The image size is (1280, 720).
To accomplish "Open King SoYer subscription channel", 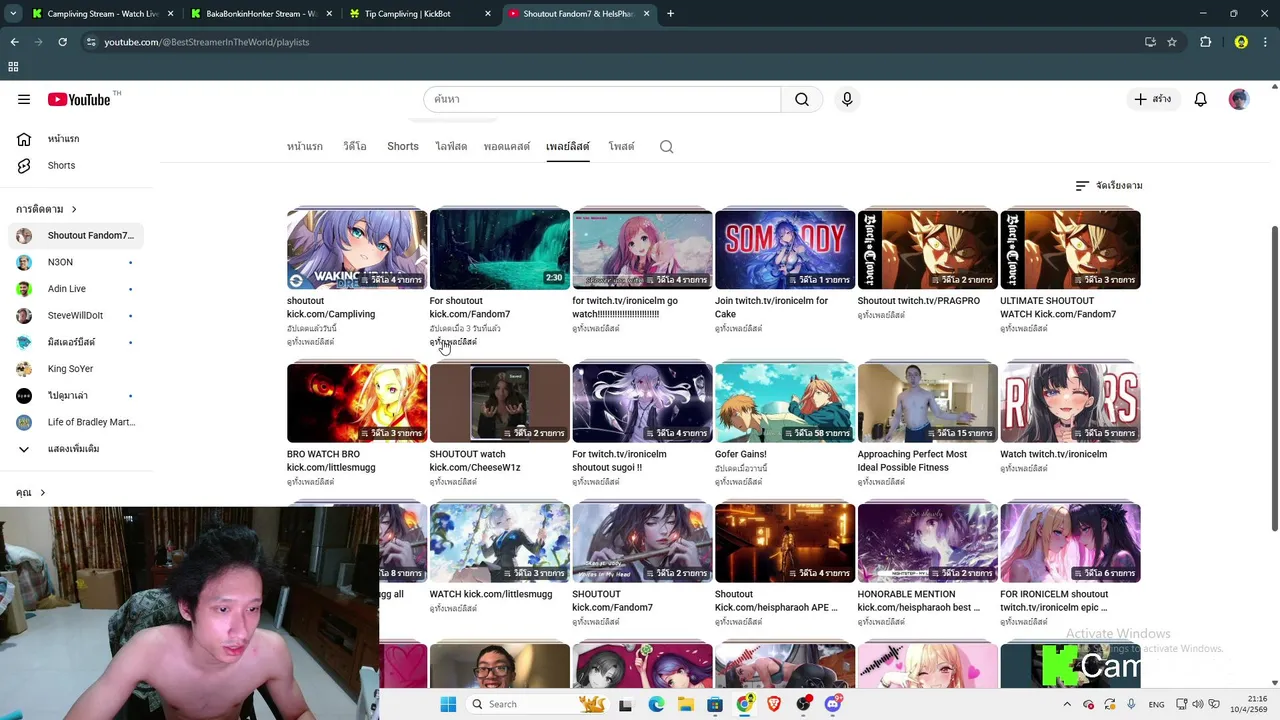I will point(76,369).
